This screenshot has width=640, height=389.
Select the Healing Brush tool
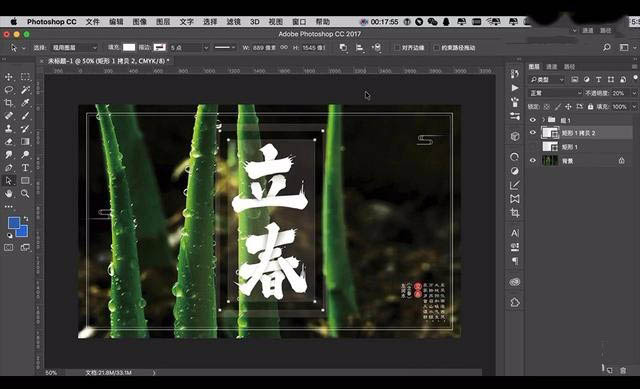pyautogui.click(x=9, y=116)
